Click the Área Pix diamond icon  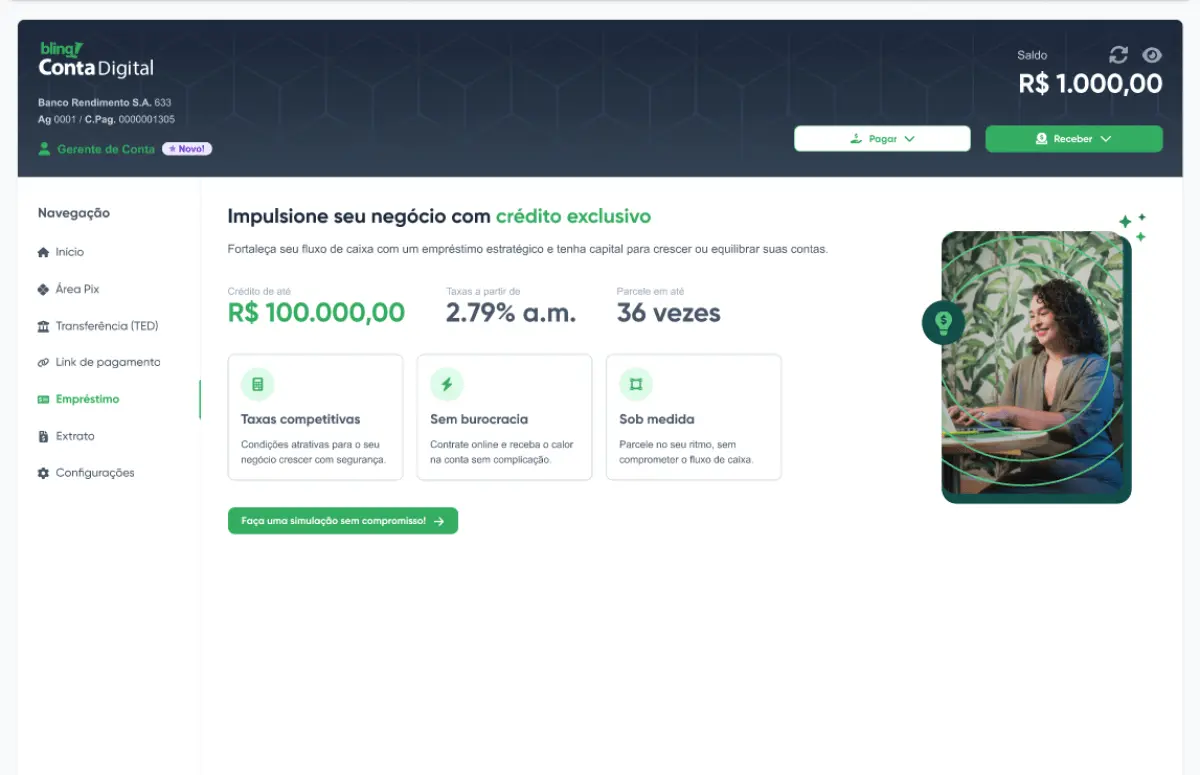43,289
